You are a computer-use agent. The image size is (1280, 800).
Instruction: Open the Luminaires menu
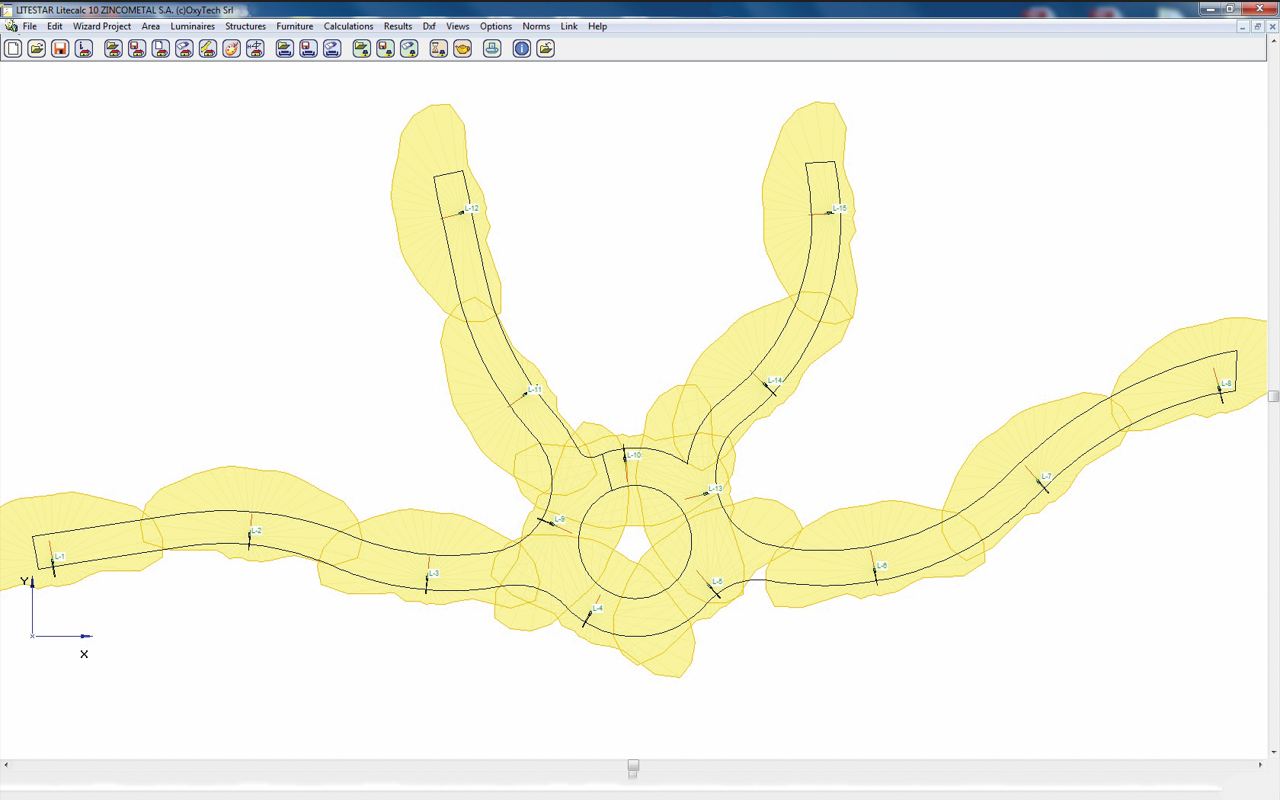pos(193,26)
